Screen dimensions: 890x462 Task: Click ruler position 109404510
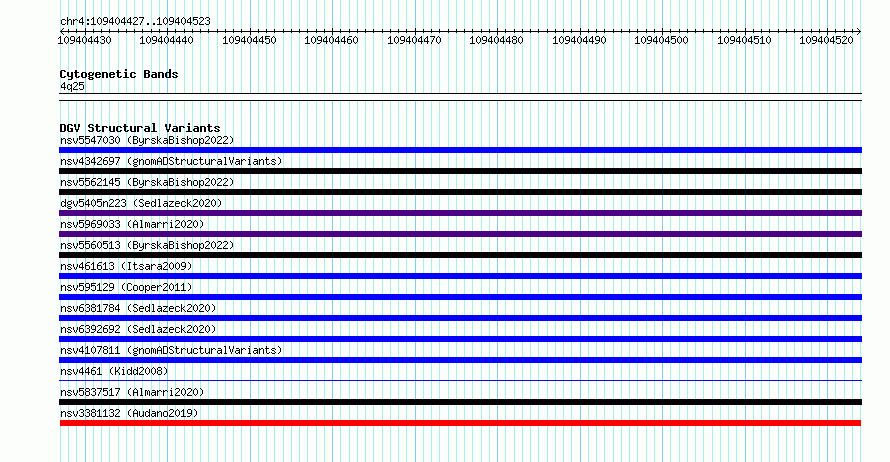point(744,40)
